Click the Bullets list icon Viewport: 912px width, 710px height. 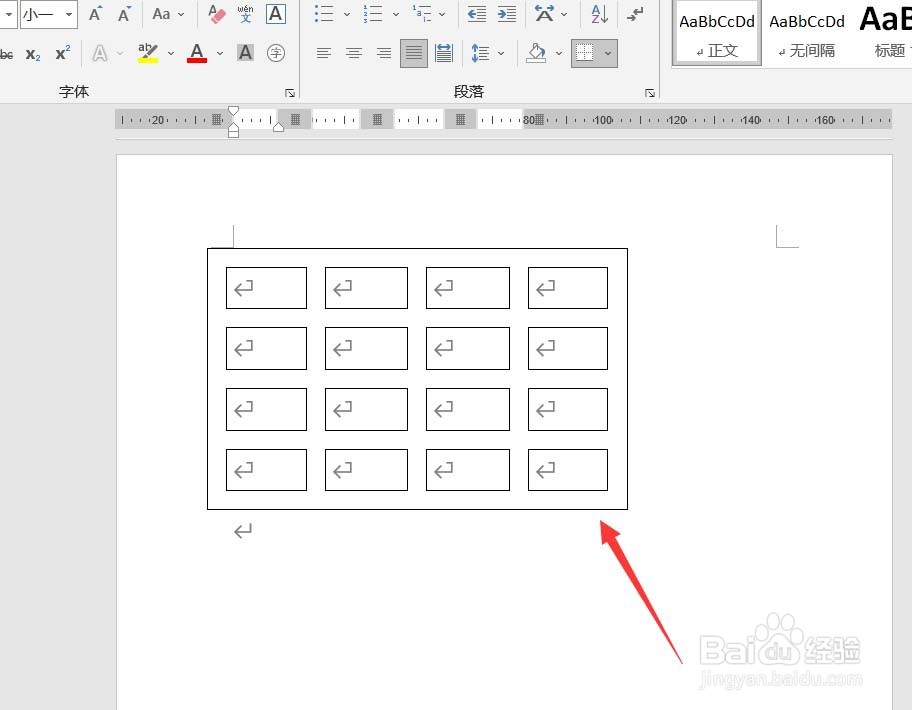click(324, 14)
